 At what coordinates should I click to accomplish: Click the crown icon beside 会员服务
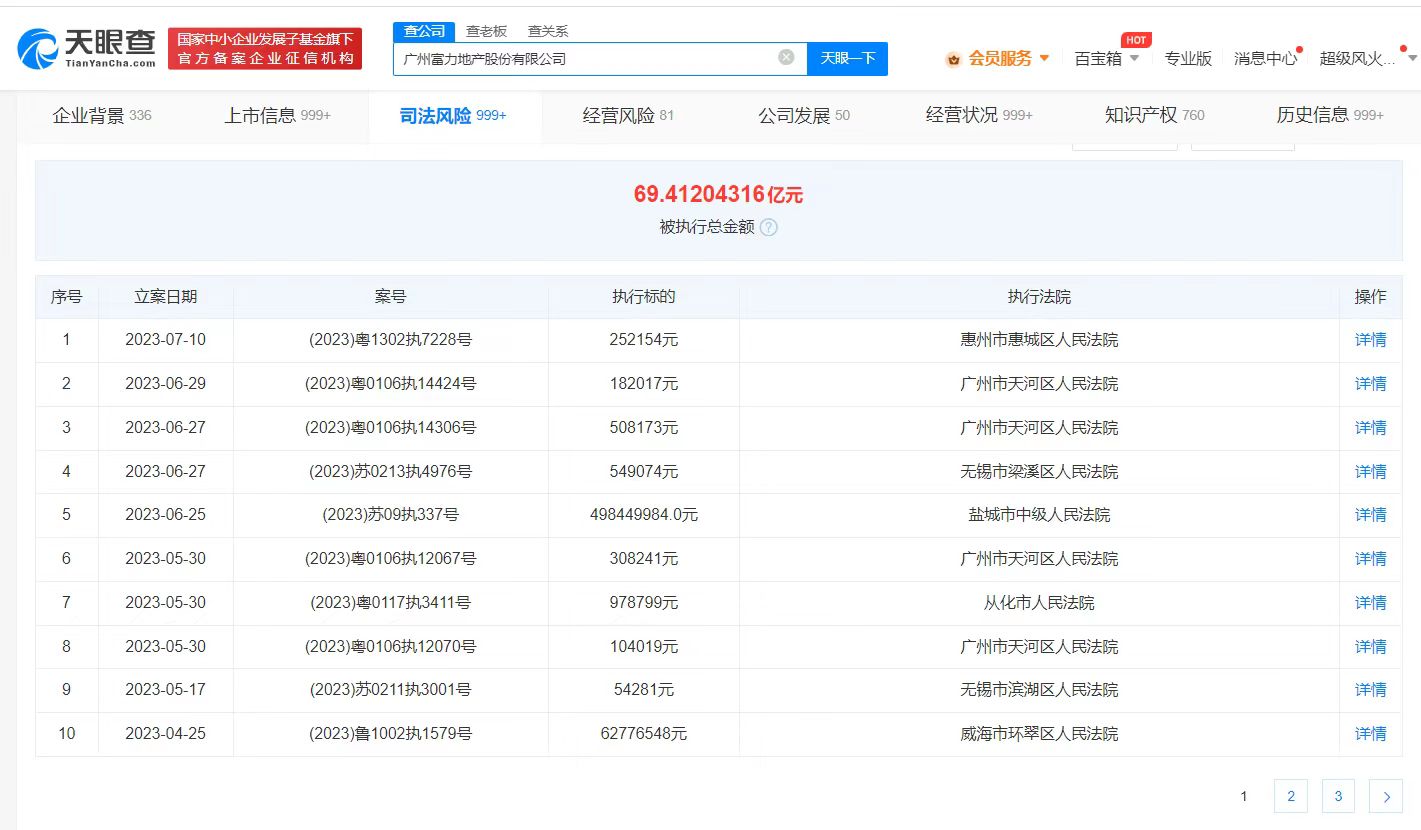pyautogui.click(x=953, y=59)
